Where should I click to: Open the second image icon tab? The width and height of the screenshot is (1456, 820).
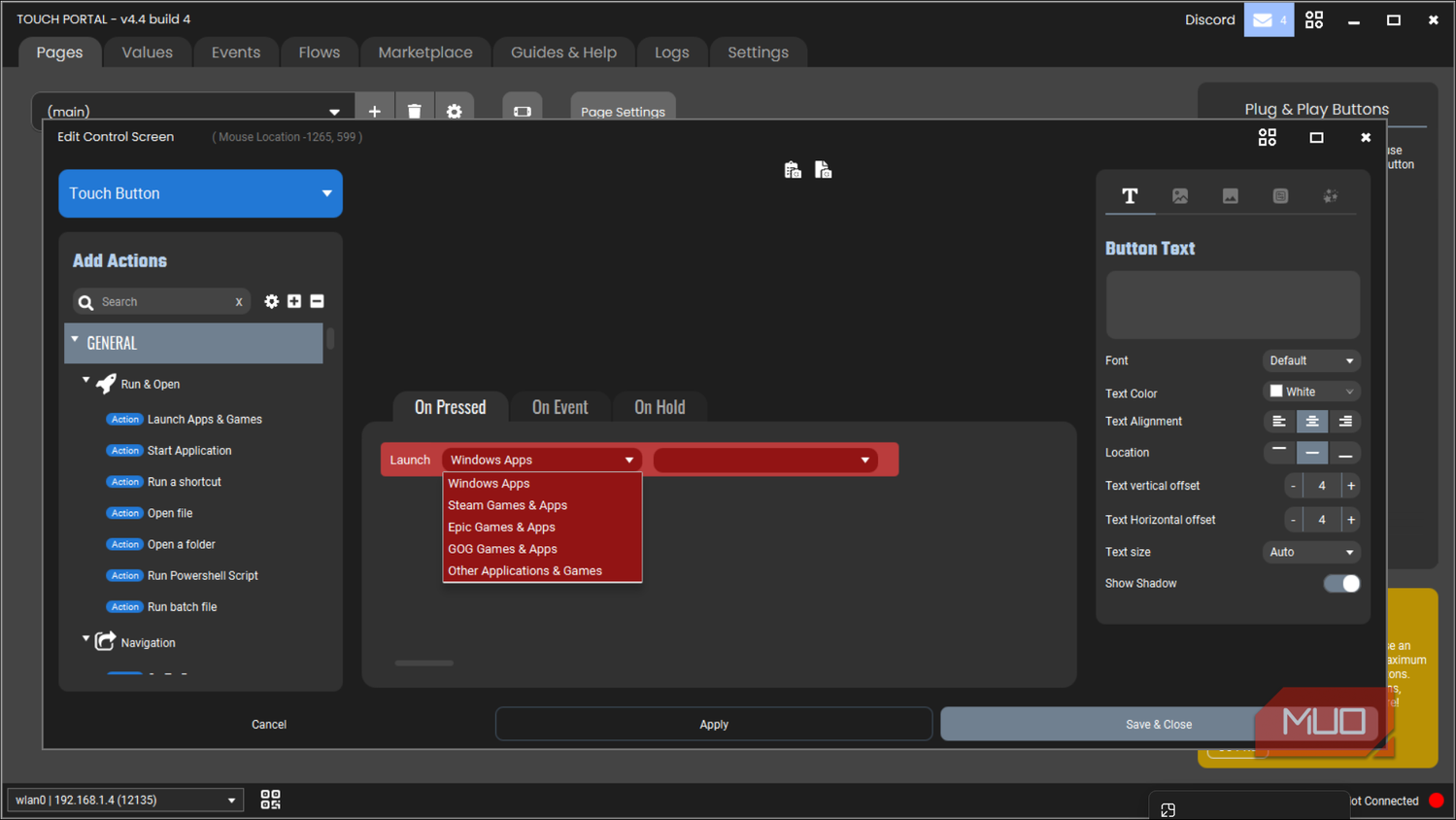(x=1180, y=196)
